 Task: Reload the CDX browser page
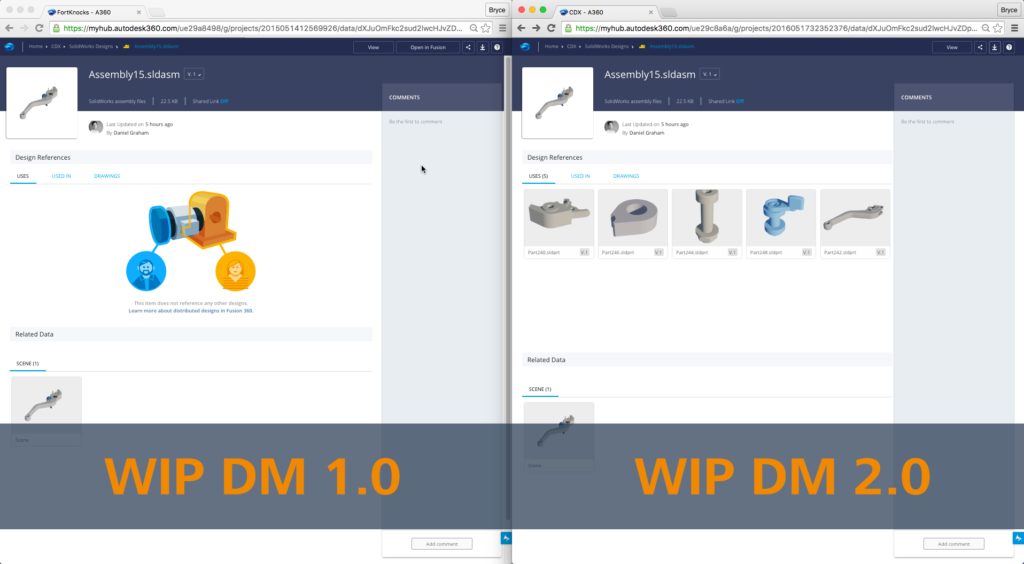pyautogui.click(x=551, y=28)
